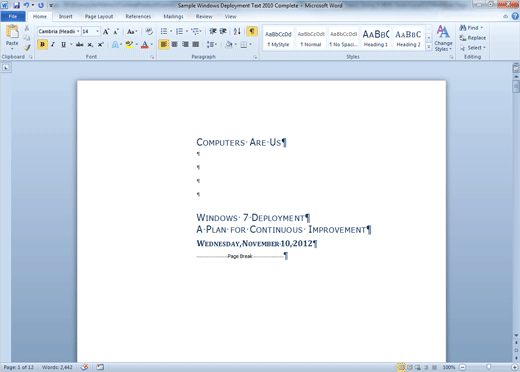520x372 pixels.
Task: Toggle Bold formatting off
Action: click(x=42, y=44)
